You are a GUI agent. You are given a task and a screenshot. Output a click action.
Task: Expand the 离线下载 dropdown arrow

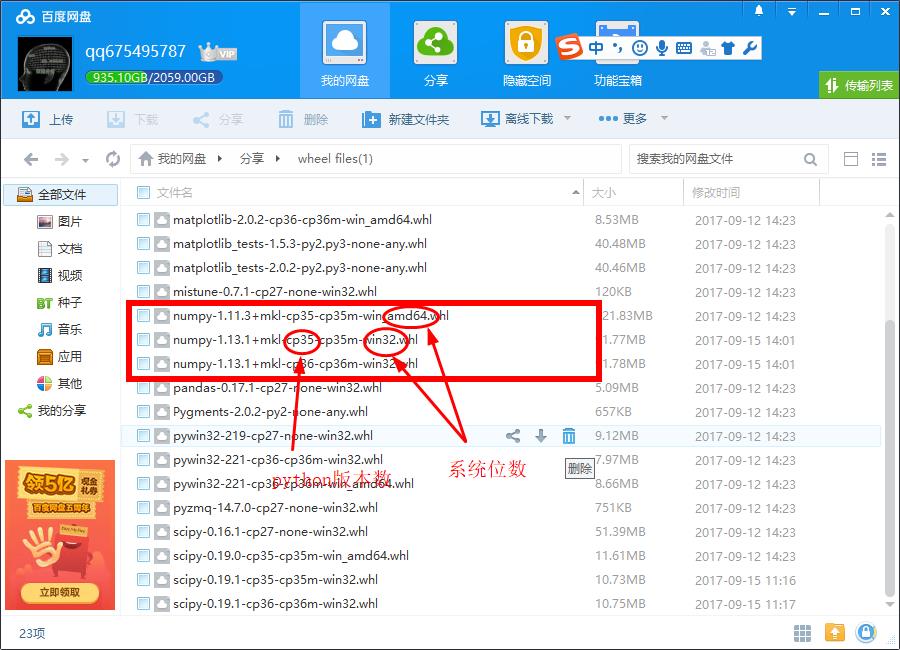click(x=567, y=118)
